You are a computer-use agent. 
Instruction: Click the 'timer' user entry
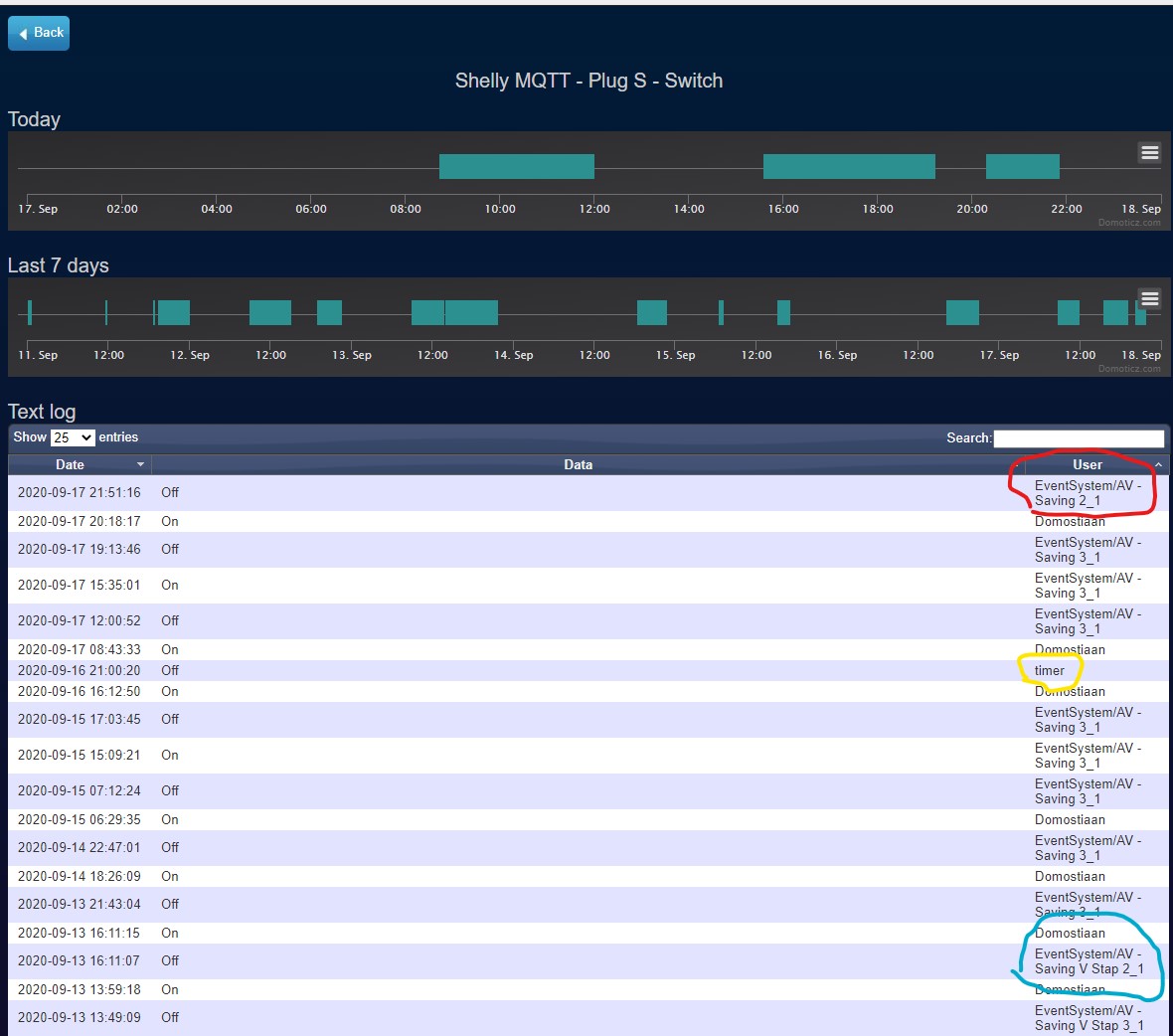click(x=1049, y=670)
